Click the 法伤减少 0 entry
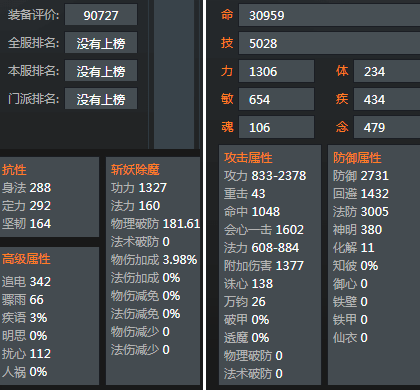The height and width of the screenshot is (390, 420). tap(140, 350)
